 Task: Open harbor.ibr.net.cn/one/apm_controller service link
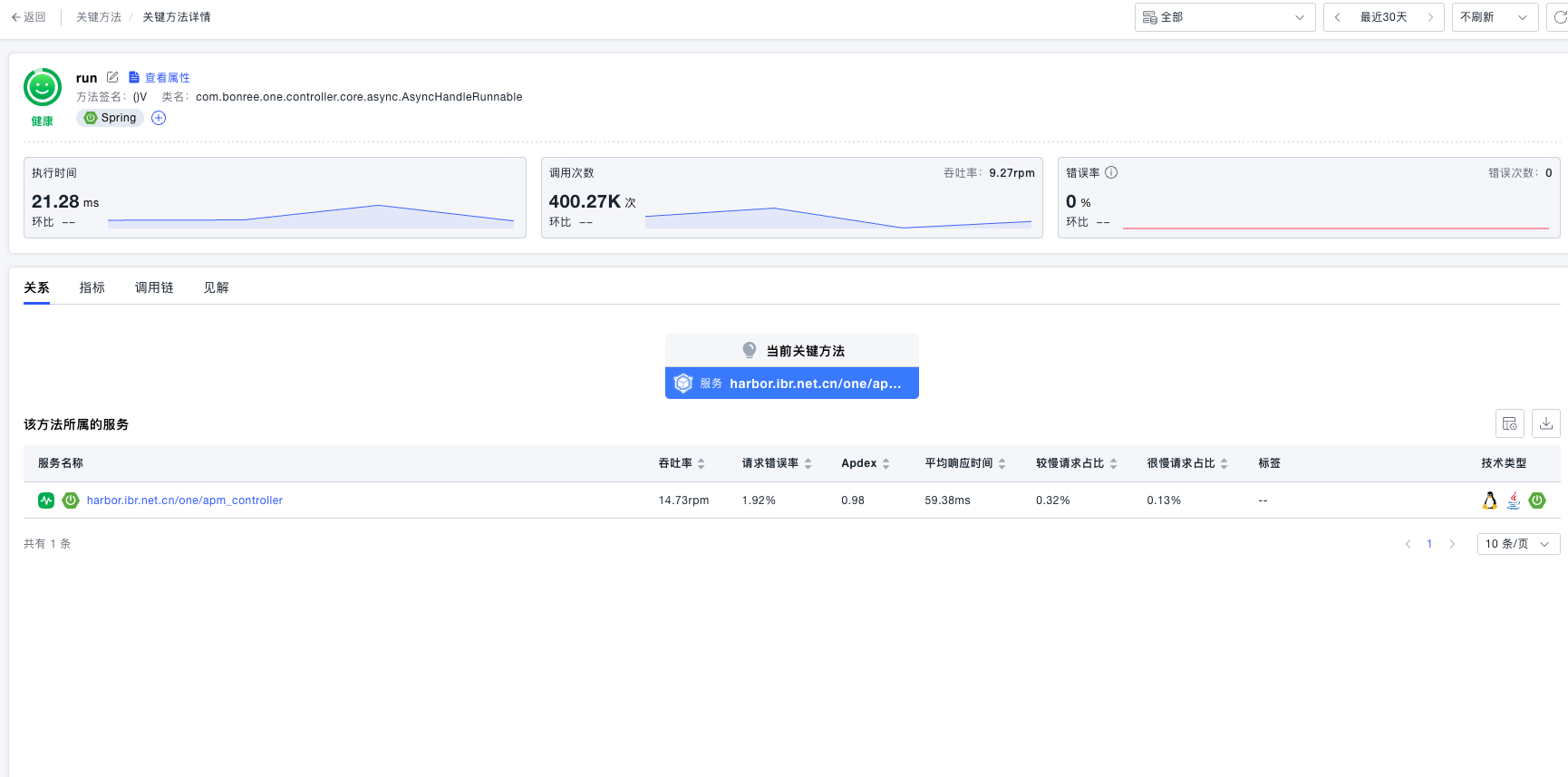(x=184, y=500)
